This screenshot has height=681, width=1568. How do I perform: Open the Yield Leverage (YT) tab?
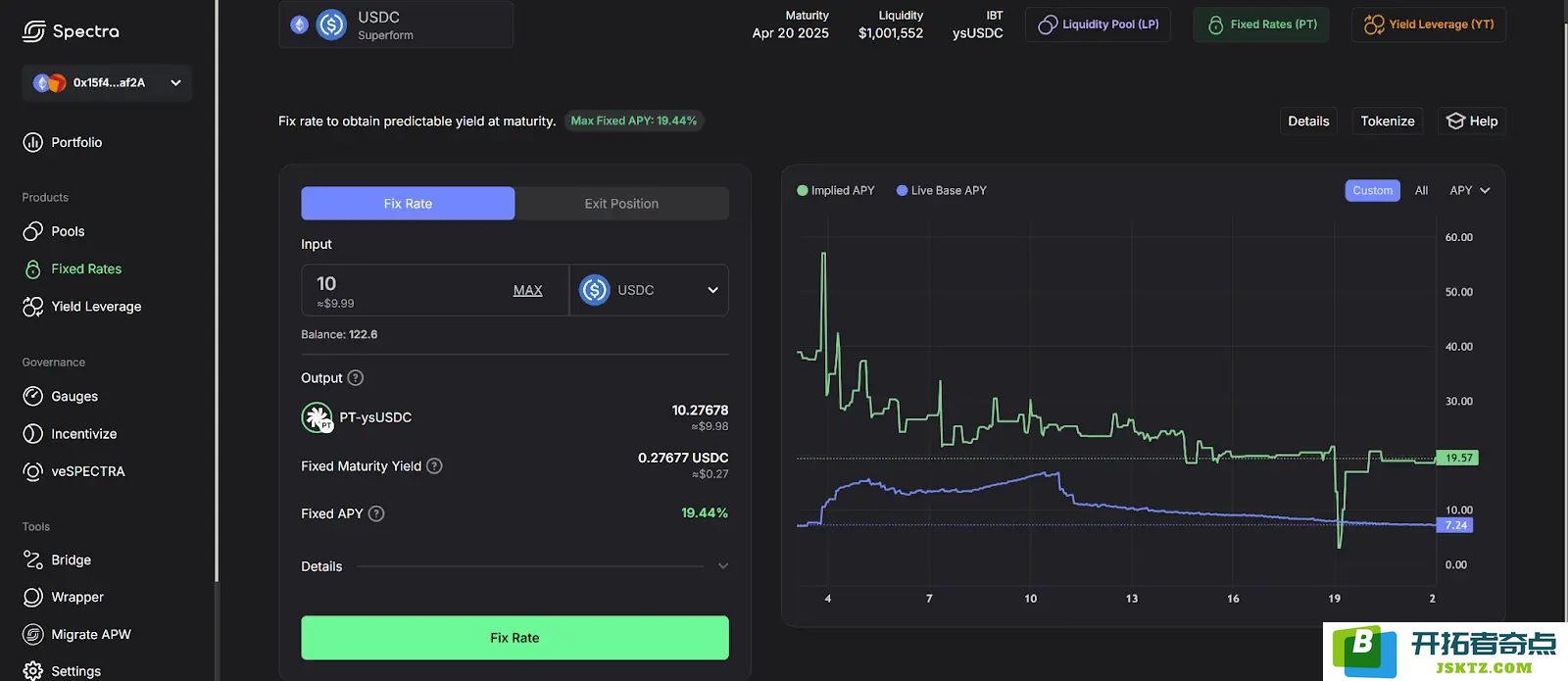1429,24
